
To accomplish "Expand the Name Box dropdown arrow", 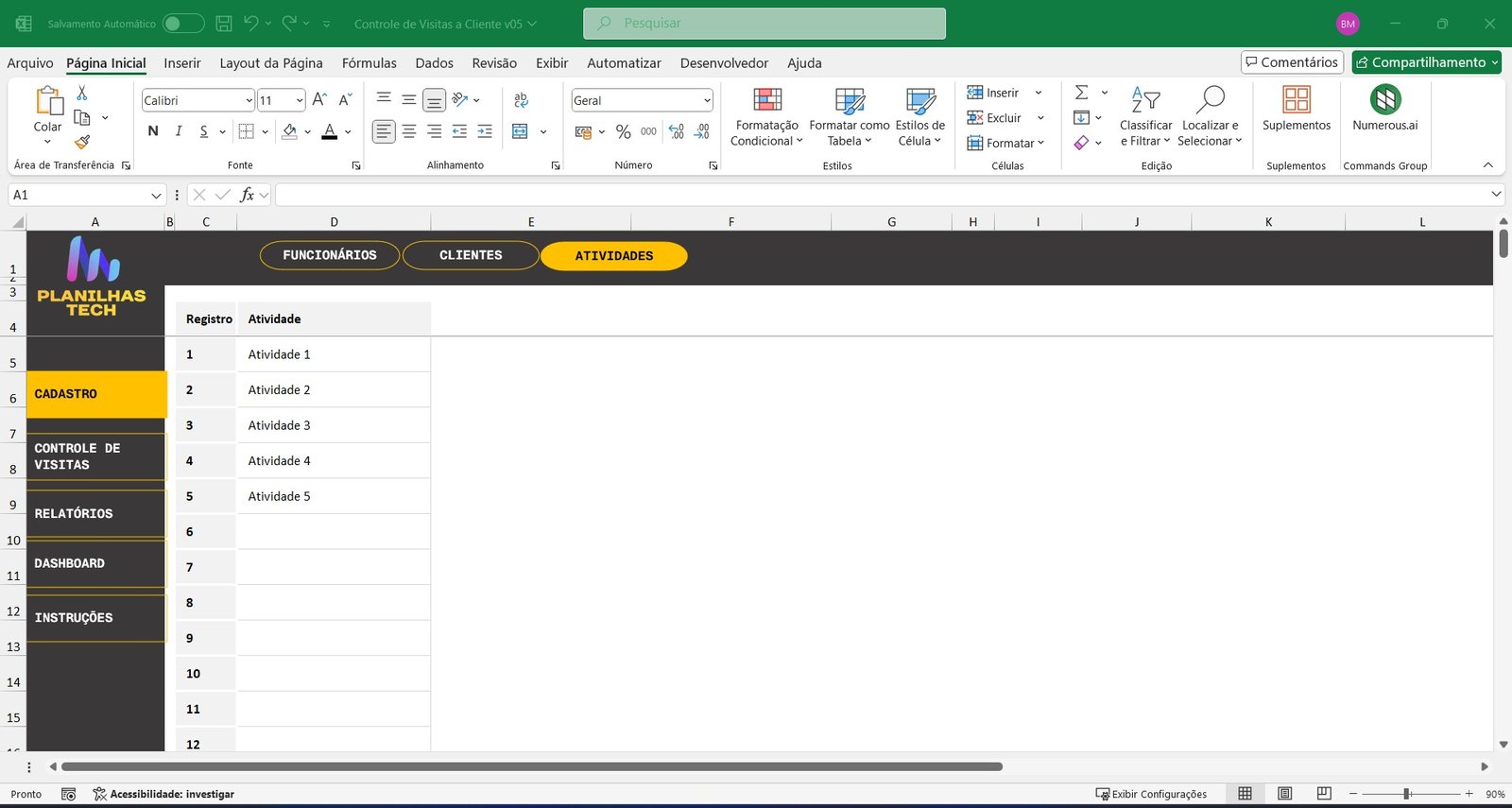I will click(x=157, y=195).
